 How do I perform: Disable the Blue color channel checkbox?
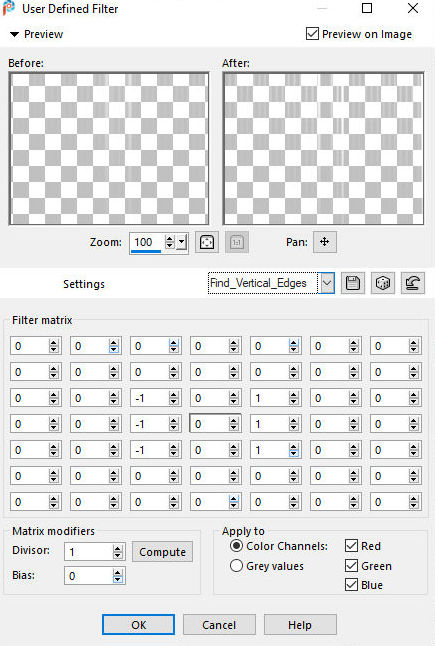click(x=351, y=585)
